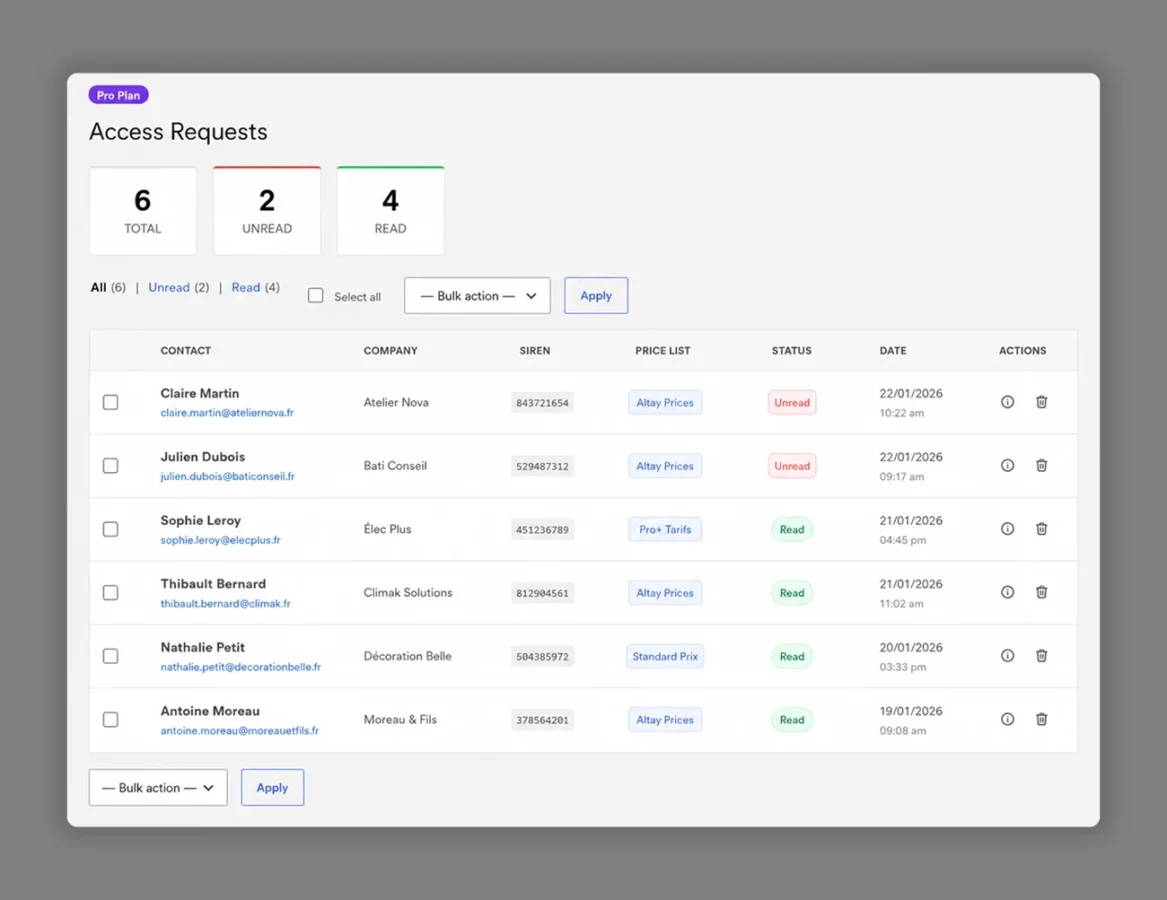
Task: Click the bottom Apply button
Action: (272, 788)
